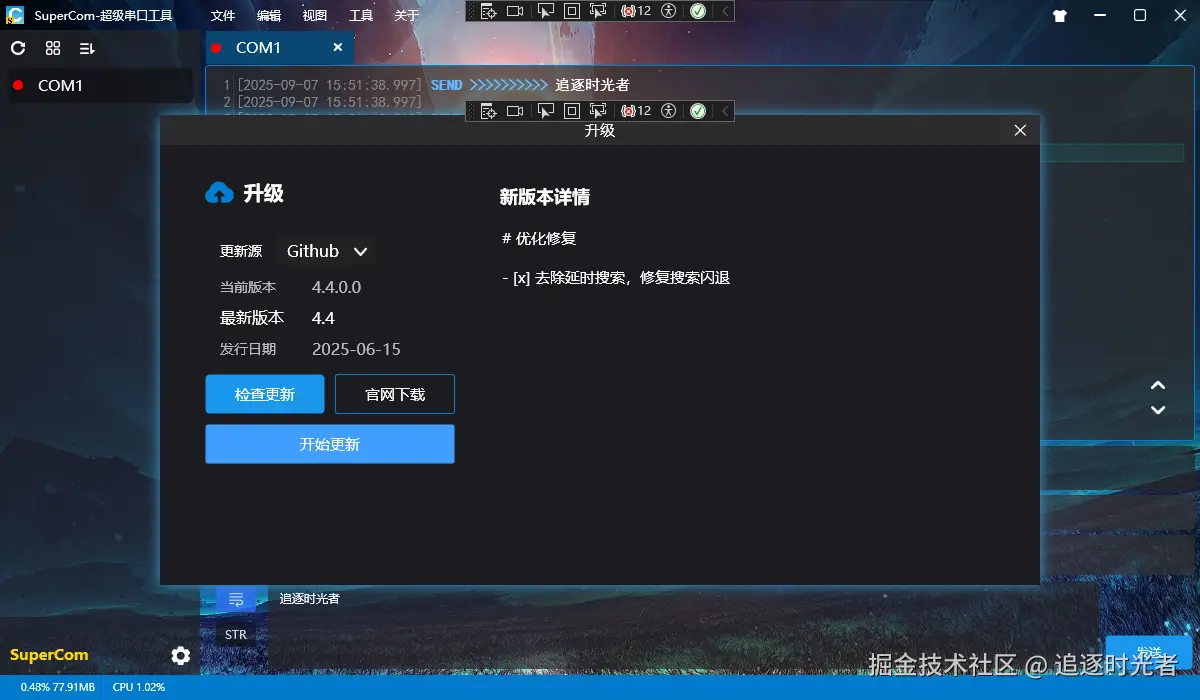Viewport: 1200px width, 700px height.
Task: Click the 新版本详情 heading
Action: [x=545, y=197]
